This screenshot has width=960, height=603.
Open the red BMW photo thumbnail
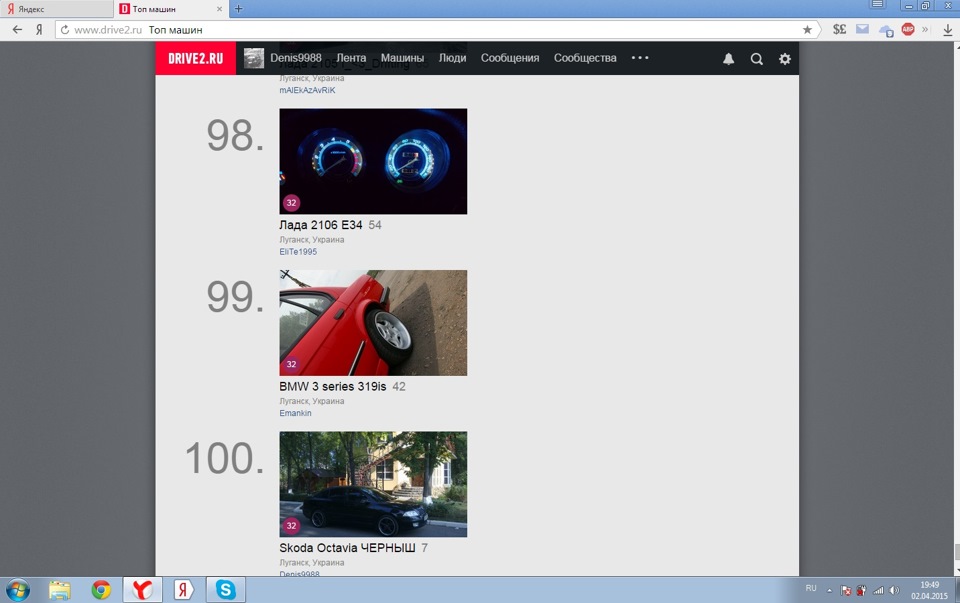373,323
